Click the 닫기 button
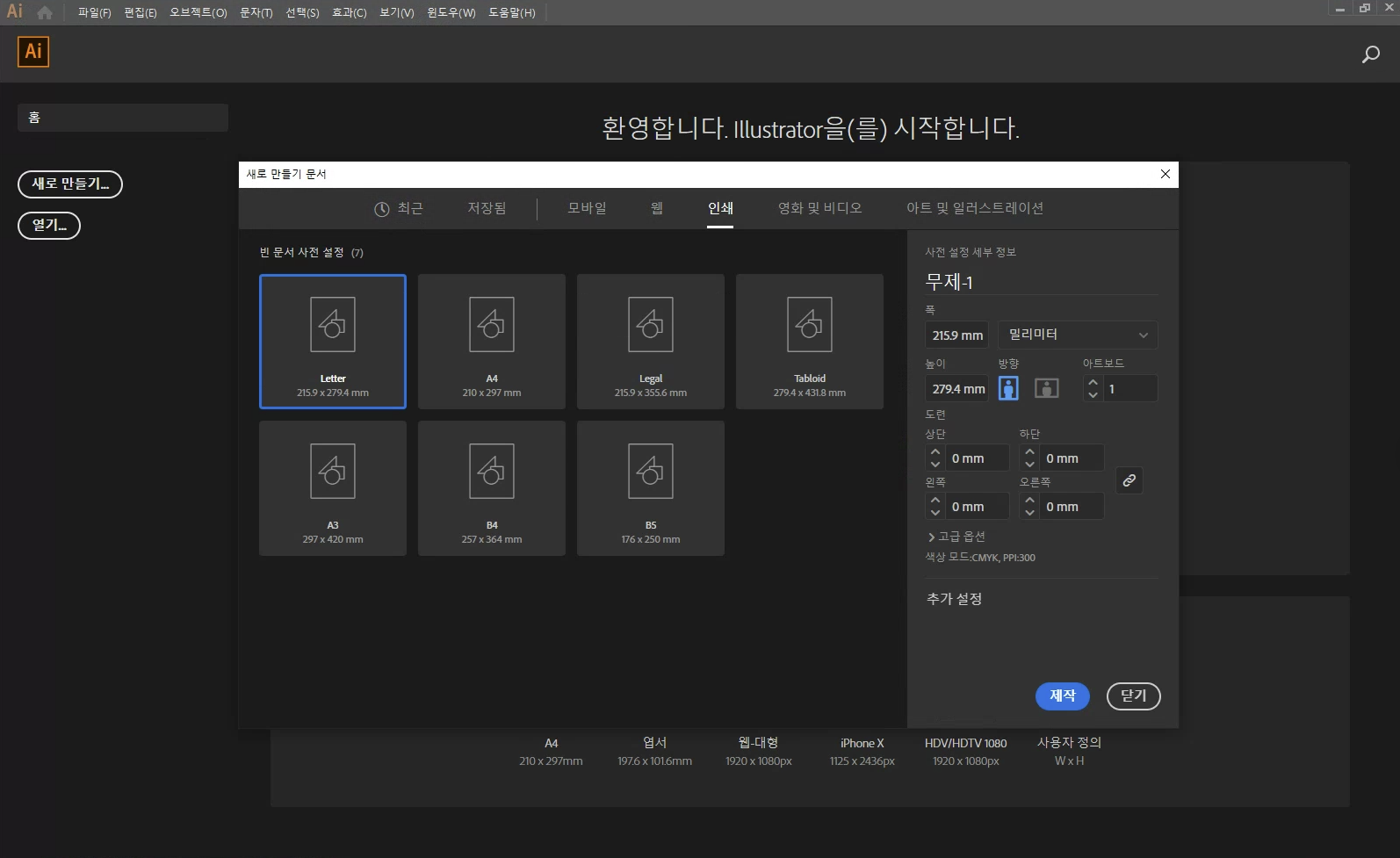The width and height of the screenshot is (1400, 858). click(1134, 696)
